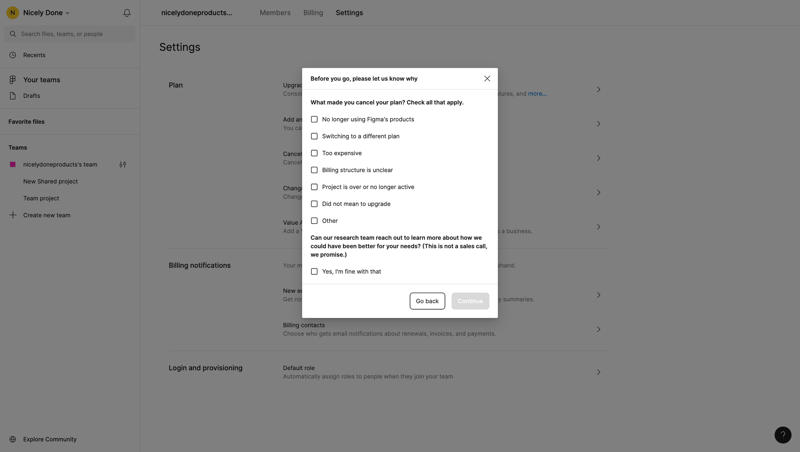The height and width of the screenshot is (452, 800).
Task: Close the cancellation survey dialog
Action: pyautogui.click(x=487, y=79)
